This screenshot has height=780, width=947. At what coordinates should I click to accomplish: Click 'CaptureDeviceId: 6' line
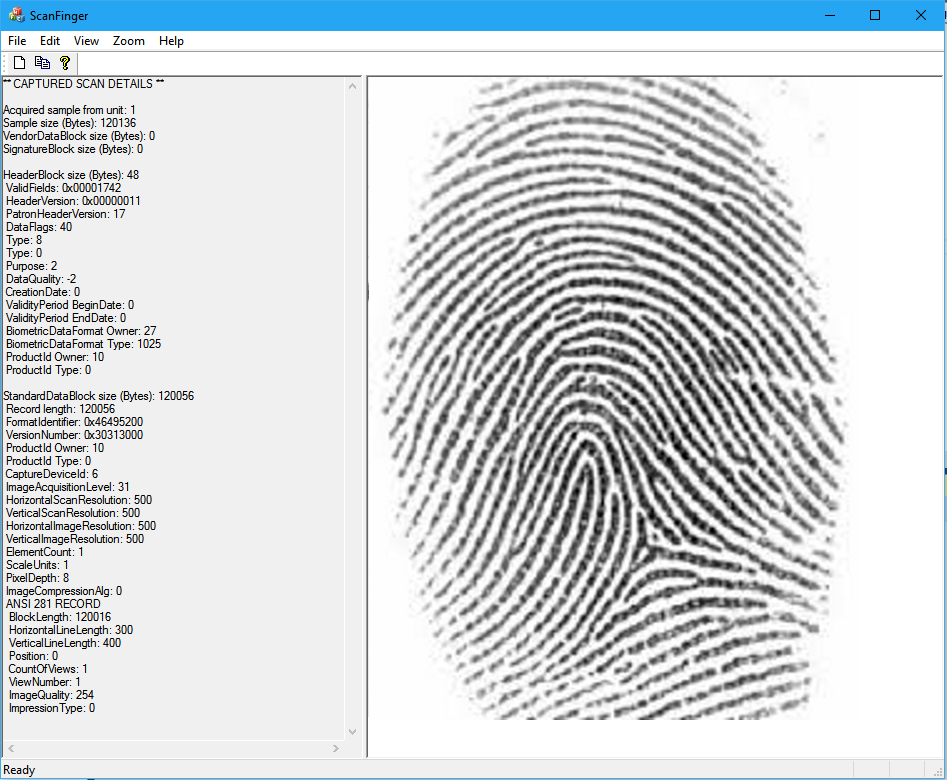pos(52,474)
